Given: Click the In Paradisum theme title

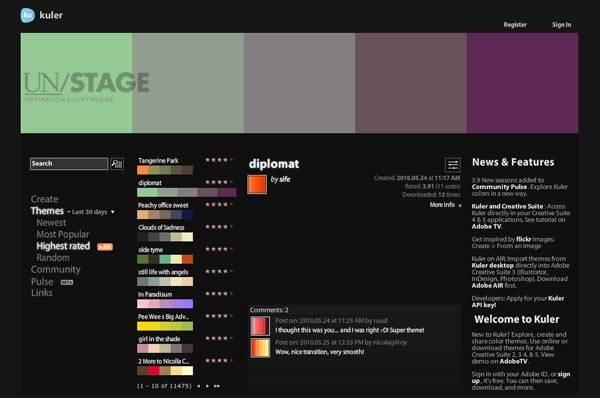Looking at the screenshot, I should tap(155, 294).
